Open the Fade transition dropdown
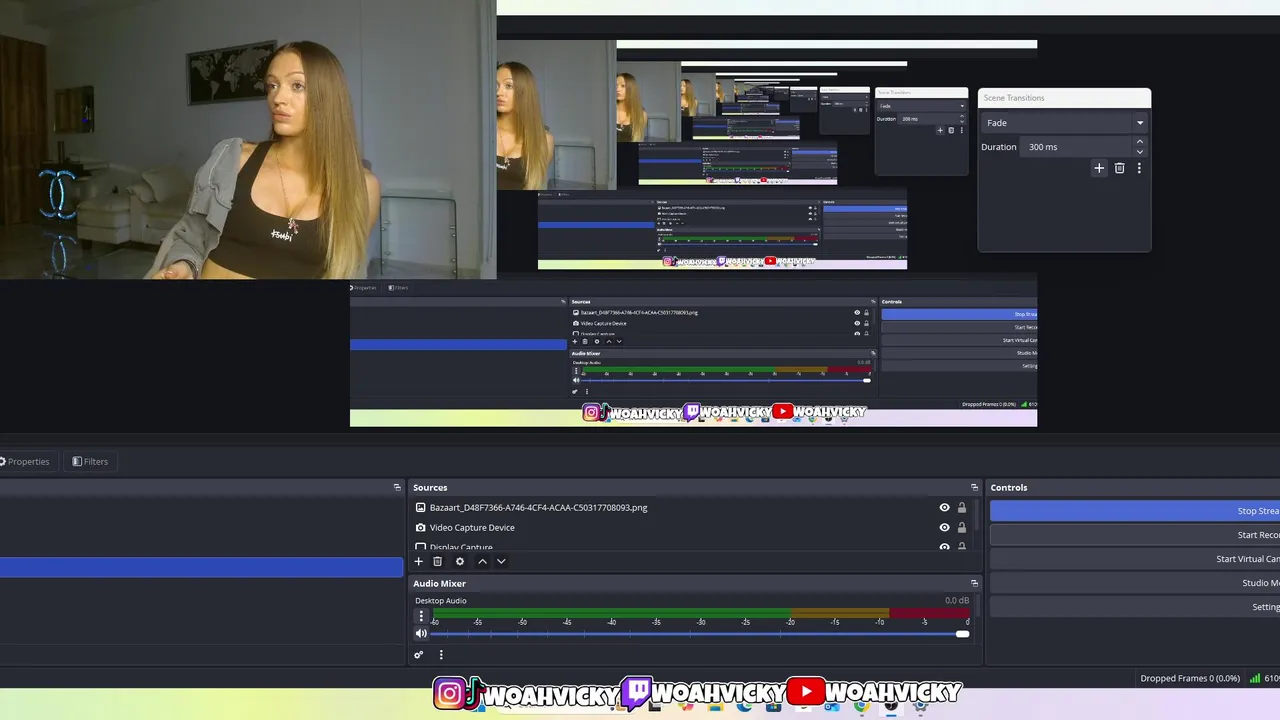Viewport: 1280px width, 720px height. click(1064, 123)
